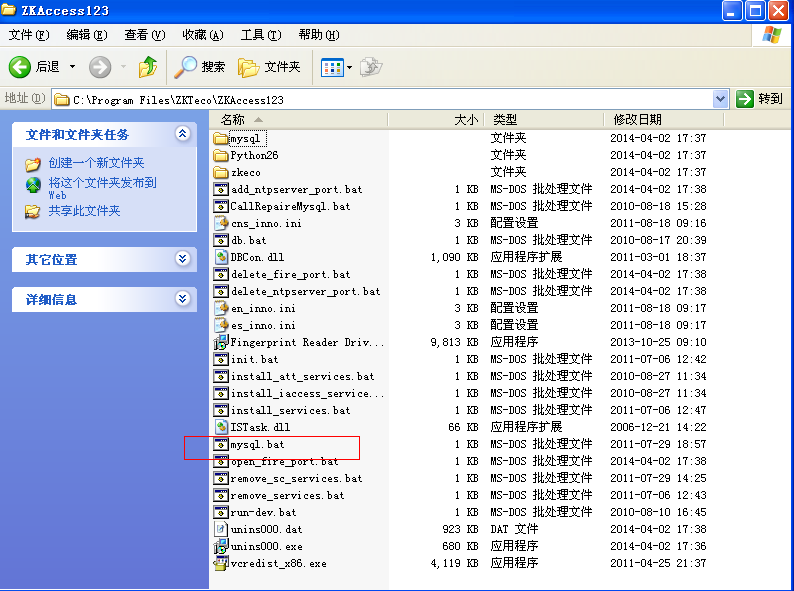Open the 编辑(E) menu
Screen dimensions: 794x591
click(x=87, y=35)
